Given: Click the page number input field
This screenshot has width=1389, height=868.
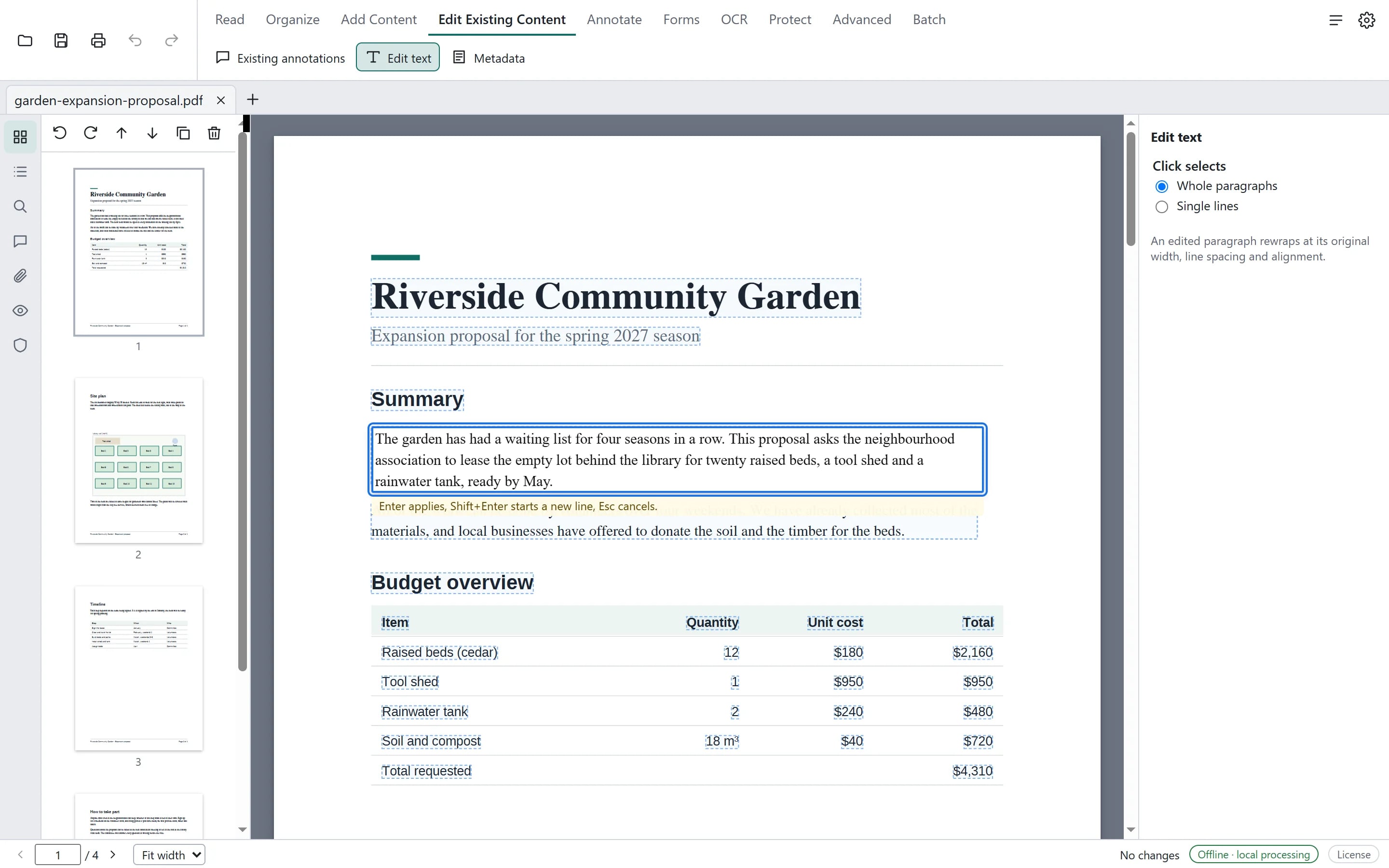Looking at the screenshot, I should 57,855.
